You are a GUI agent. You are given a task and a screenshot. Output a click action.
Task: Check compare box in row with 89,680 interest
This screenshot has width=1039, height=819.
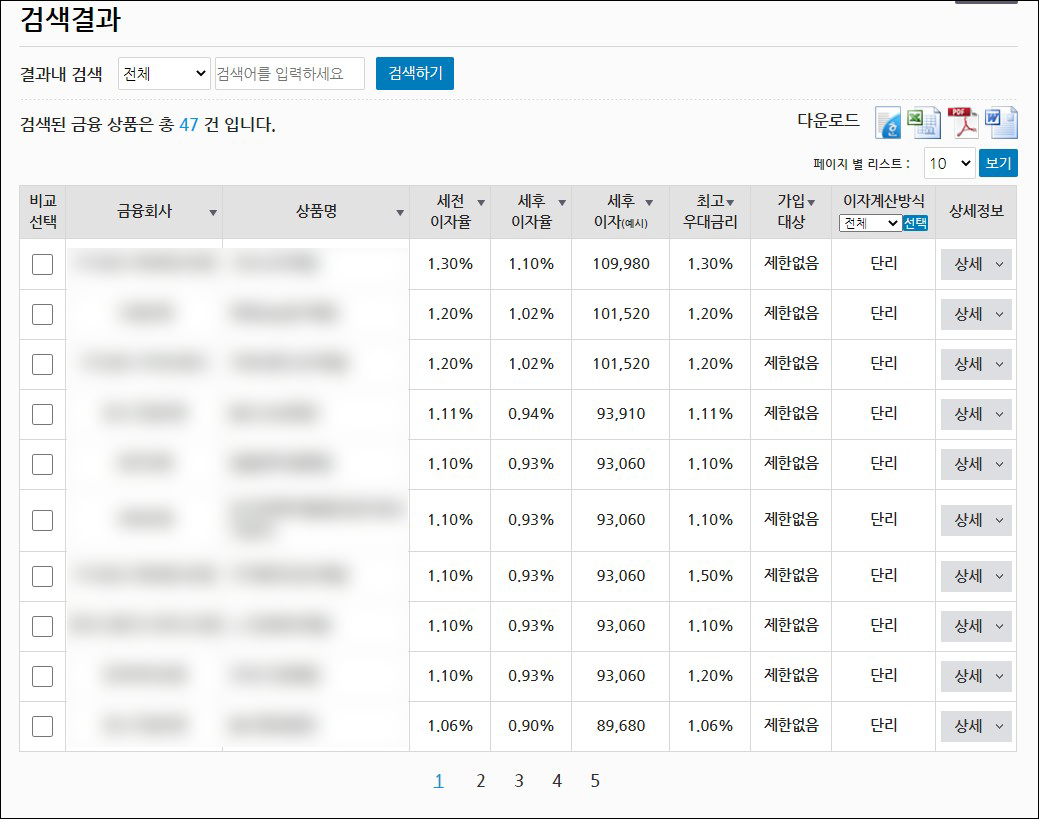click(42, 726)
